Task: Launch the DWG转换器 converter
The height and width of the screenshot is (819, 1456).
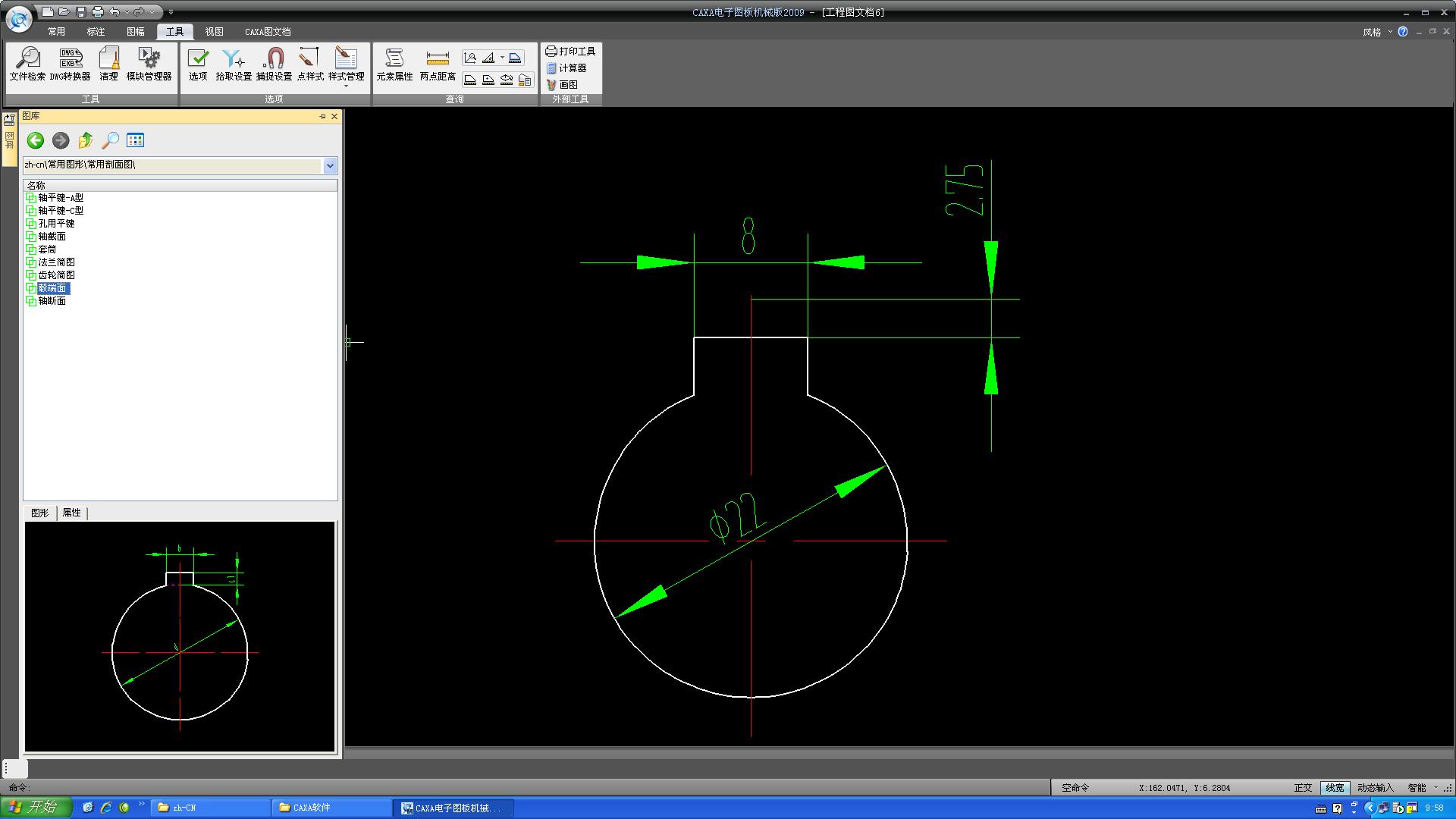Action: pos(70,64)
